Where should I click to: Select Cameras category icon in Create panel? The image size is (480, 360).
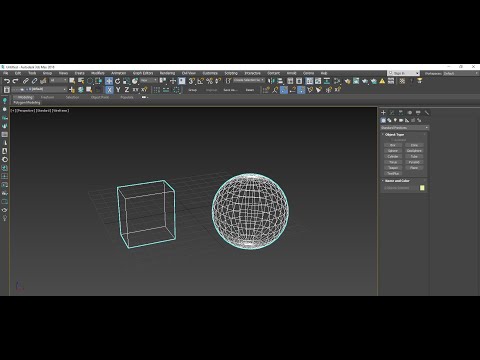[x=401, y=120]
